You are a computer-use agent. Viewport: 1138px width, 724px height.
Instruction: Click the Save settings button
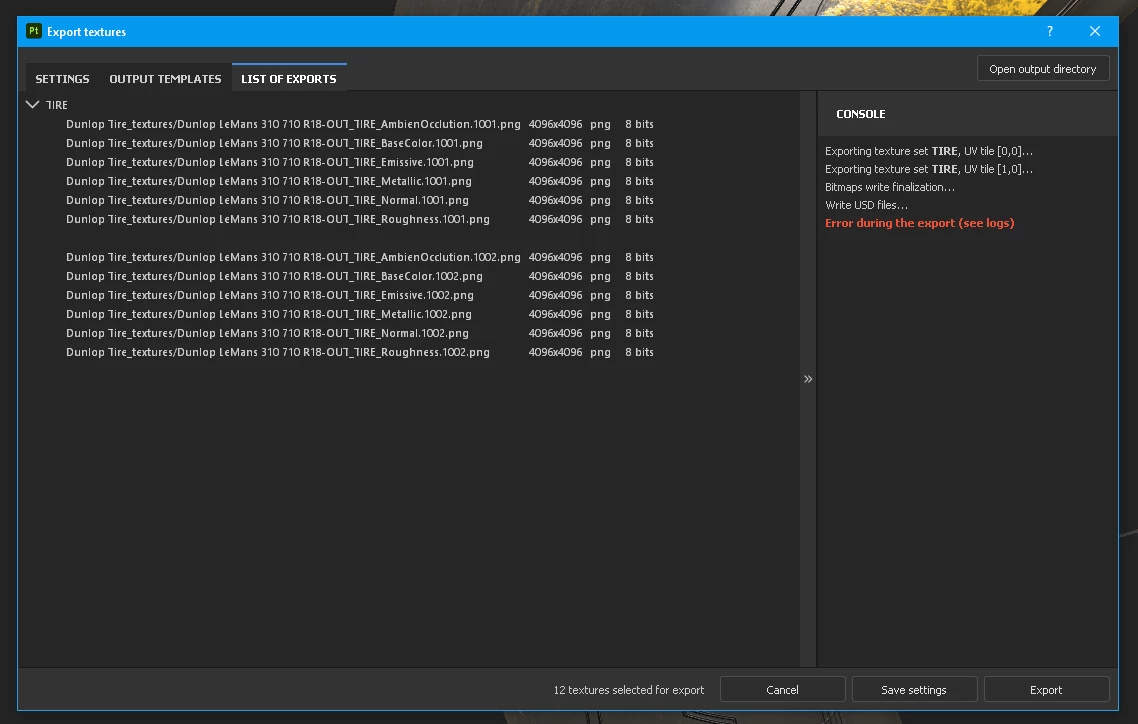click(x=914, y=690)
